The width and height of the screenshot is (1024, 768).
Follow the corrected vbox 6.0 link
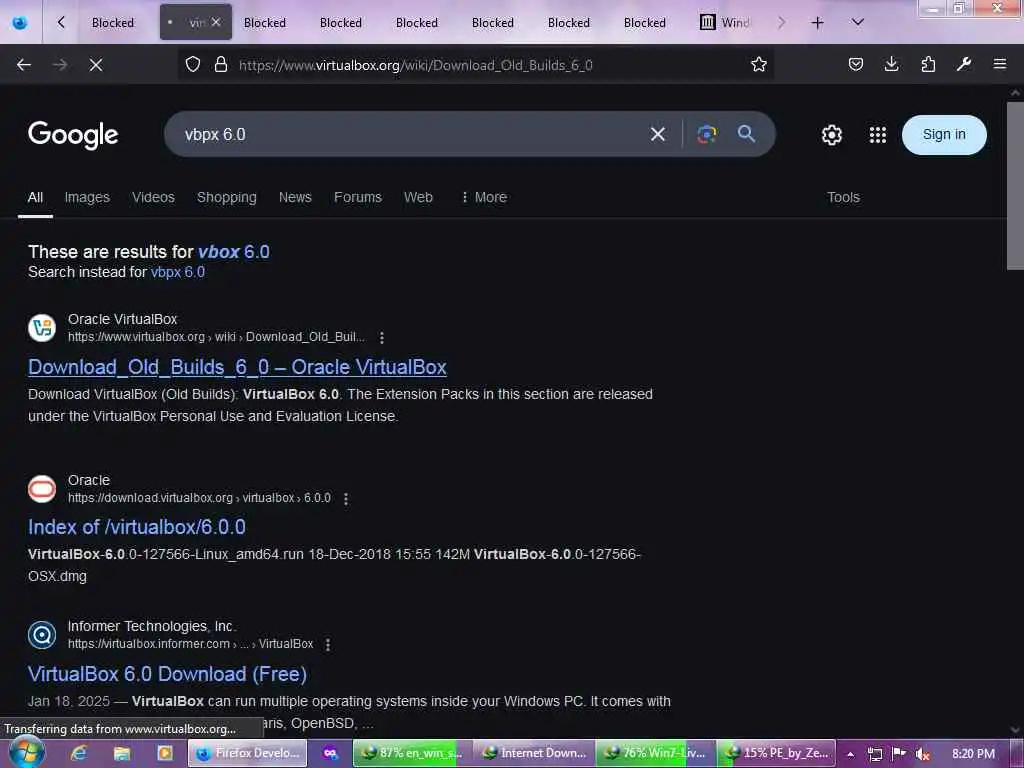(234, 251)
